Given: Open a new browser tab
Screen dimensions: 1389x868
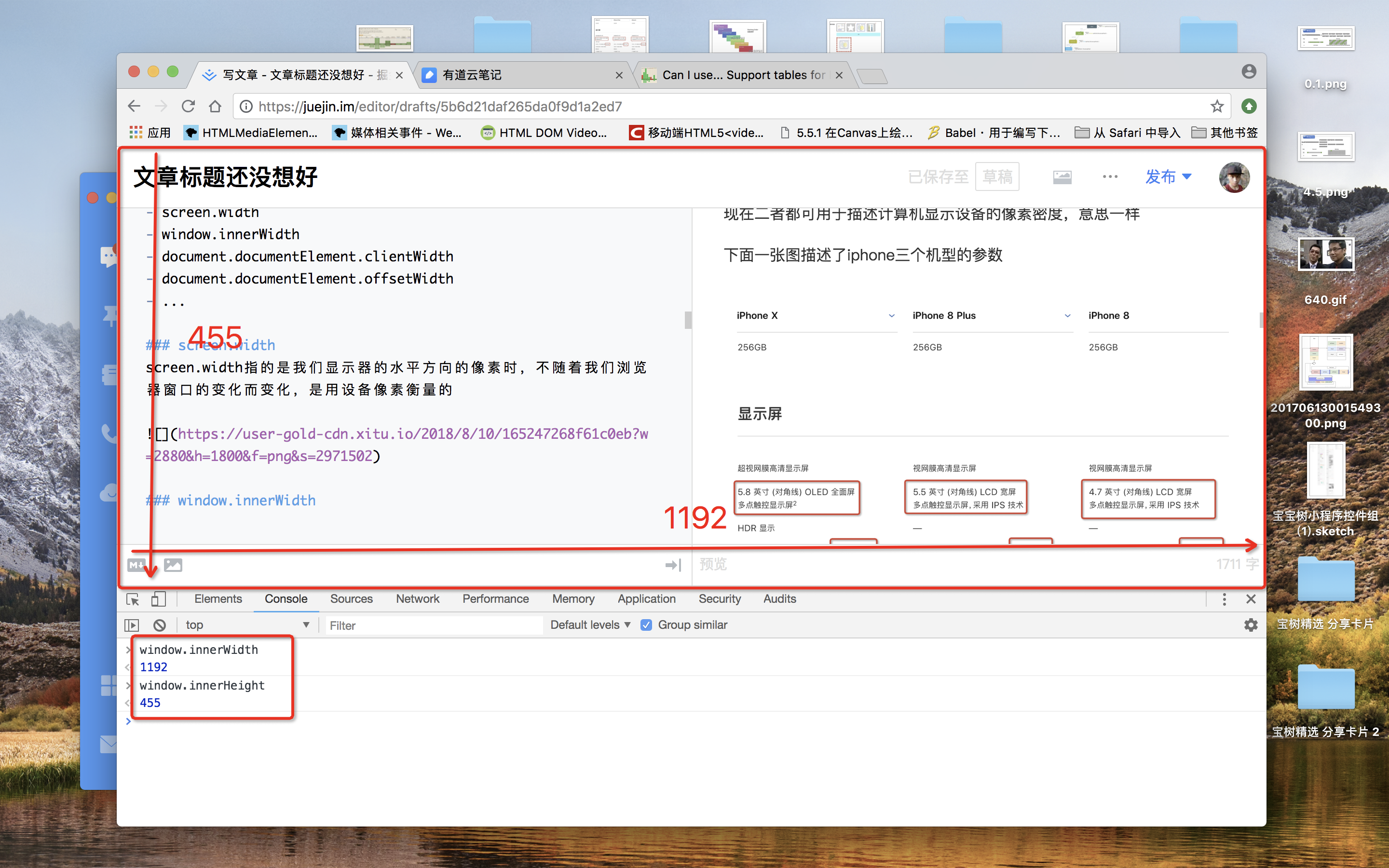Looking at the screenshot, I should (x=872, y=76).
